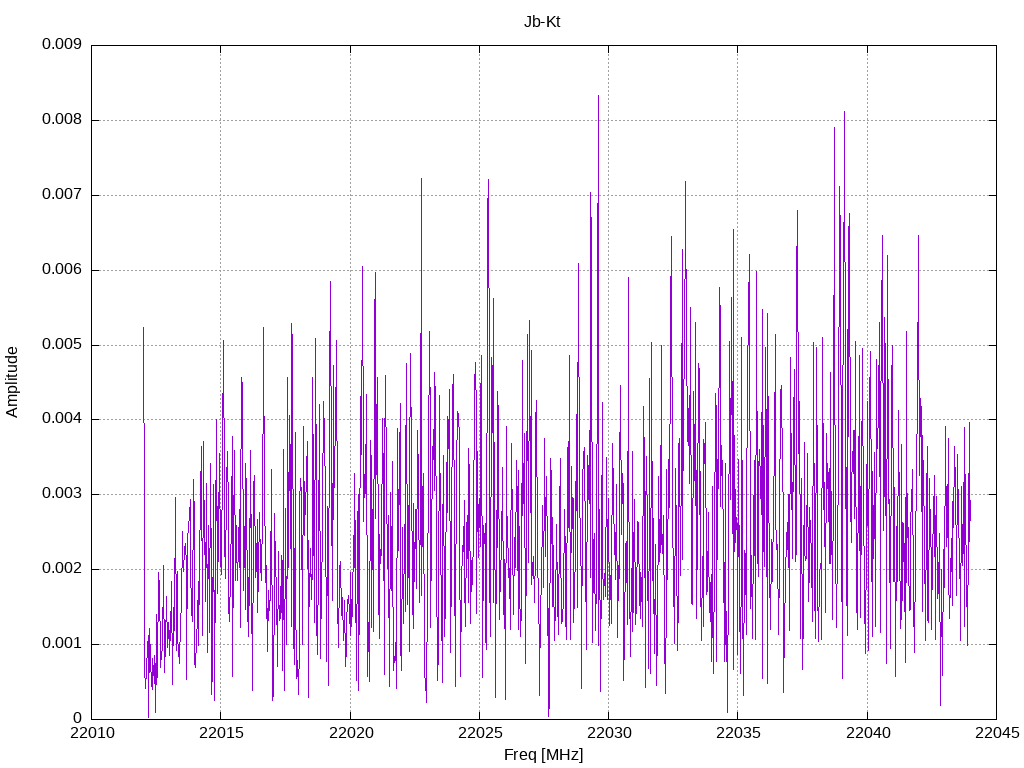Click y-axis tick label '0.002'
Screen dimensions: 1024x768
tap(62, 569)
